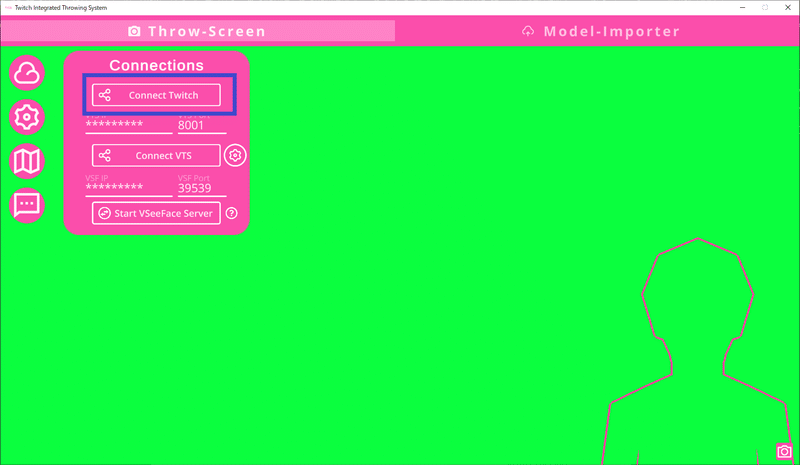This screenshot has height=465, width=800.
Task: Click the VSF IP masked input field
Action: tap(129, 188)
